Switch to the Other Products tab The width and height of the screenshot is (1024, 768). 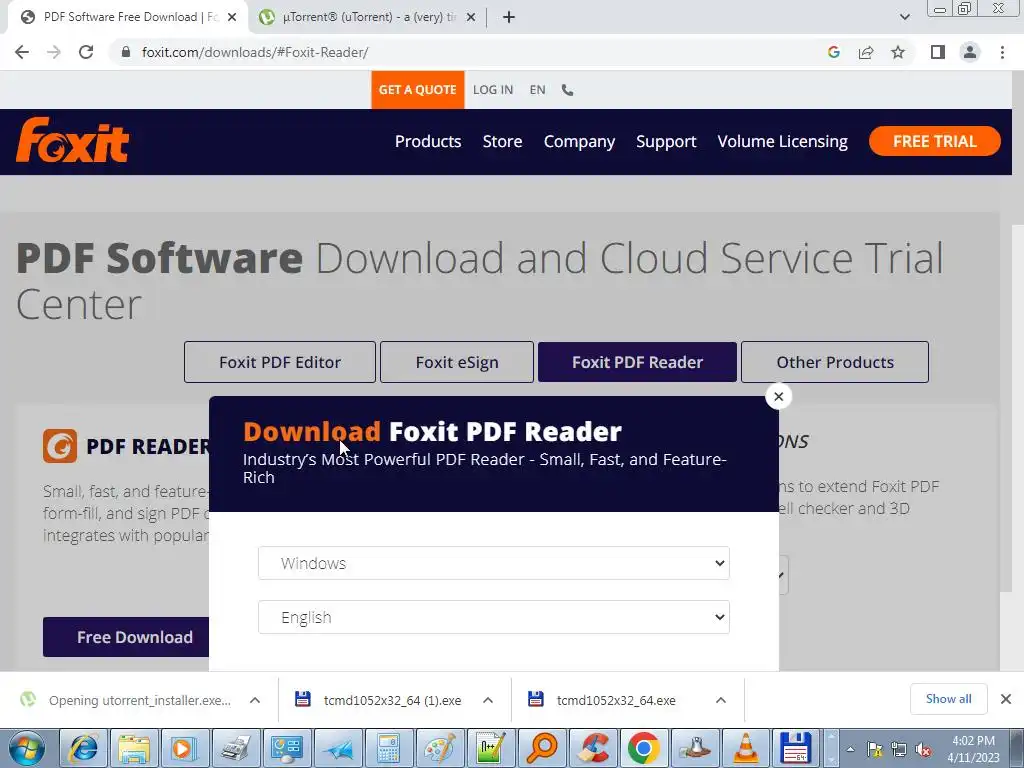835,362
